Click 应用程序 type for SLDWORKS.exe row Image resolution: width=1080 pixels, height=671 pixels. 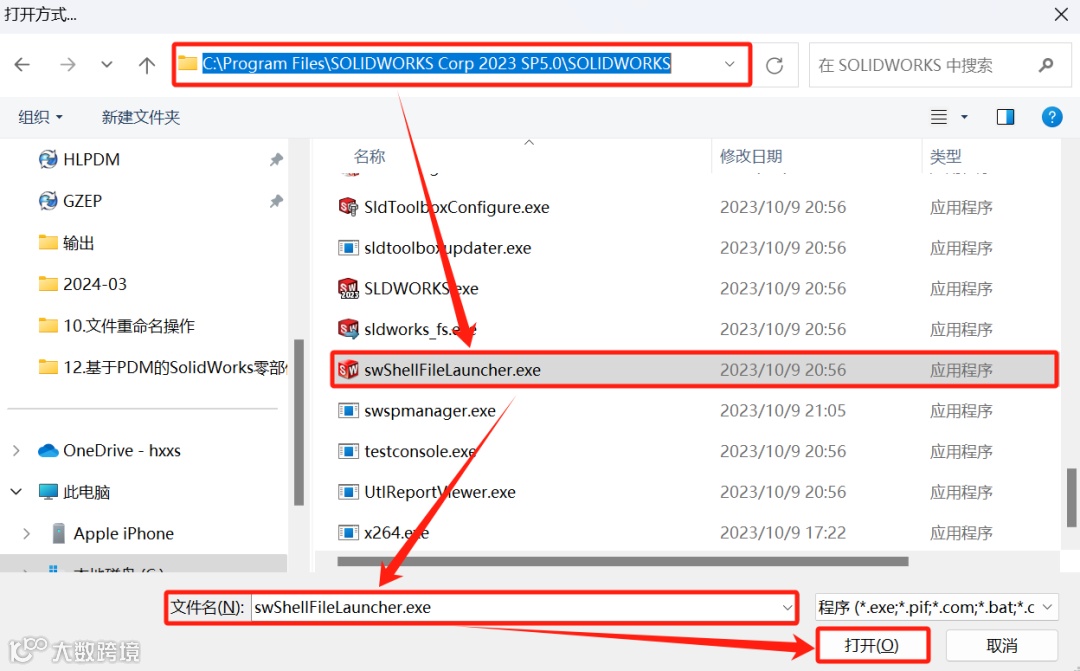[x=962, y=289]
